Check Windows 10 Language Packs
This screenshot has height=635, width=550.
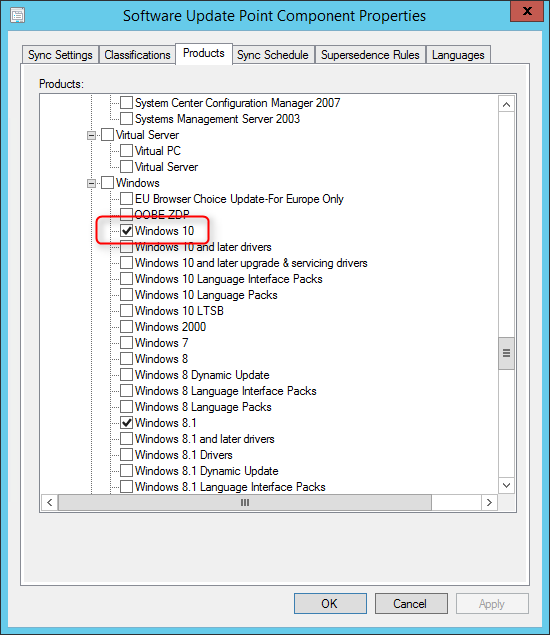126,295
